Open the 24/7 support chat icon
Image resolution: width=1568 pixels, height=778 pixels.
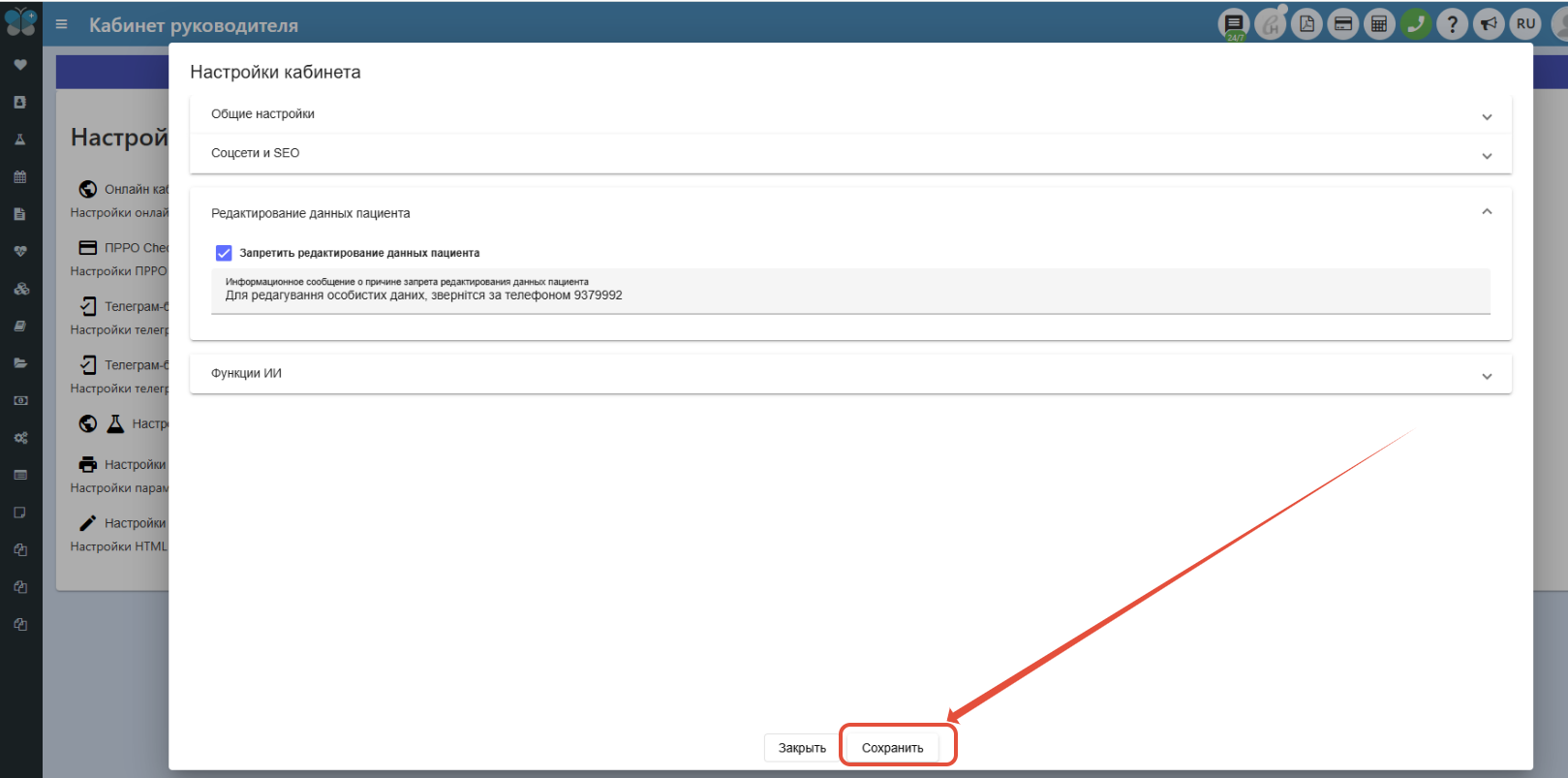pos(1234,24)
